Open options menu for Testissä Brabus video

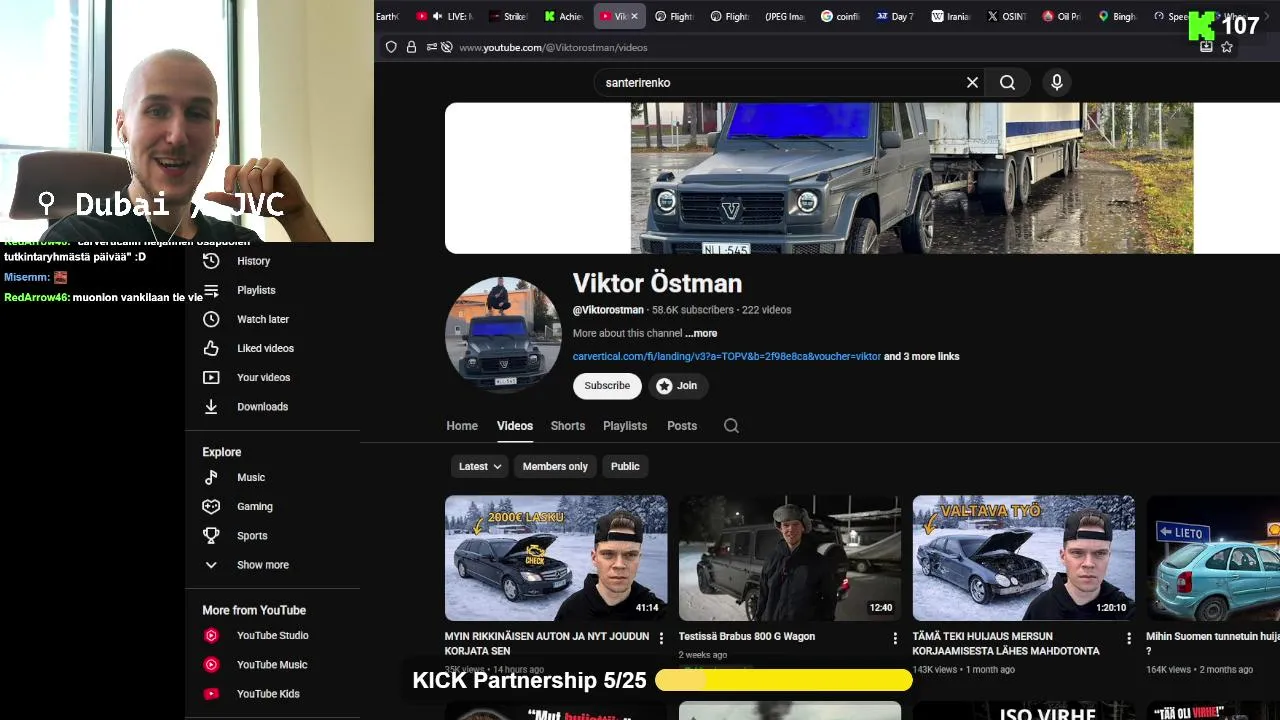point(895,638)
